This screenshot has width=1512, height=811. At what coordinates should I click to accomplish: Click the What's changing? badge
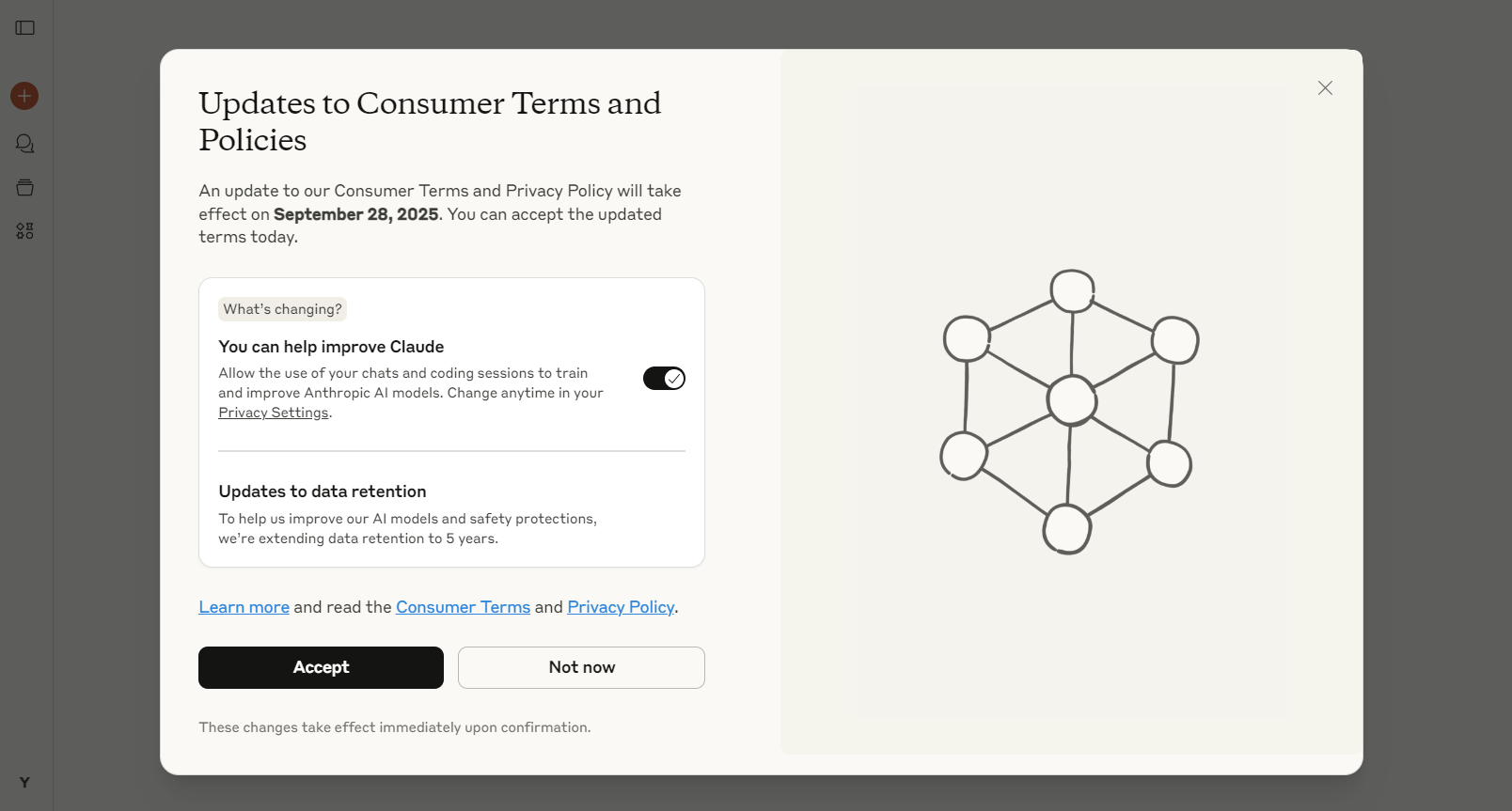tap(282, 309)
